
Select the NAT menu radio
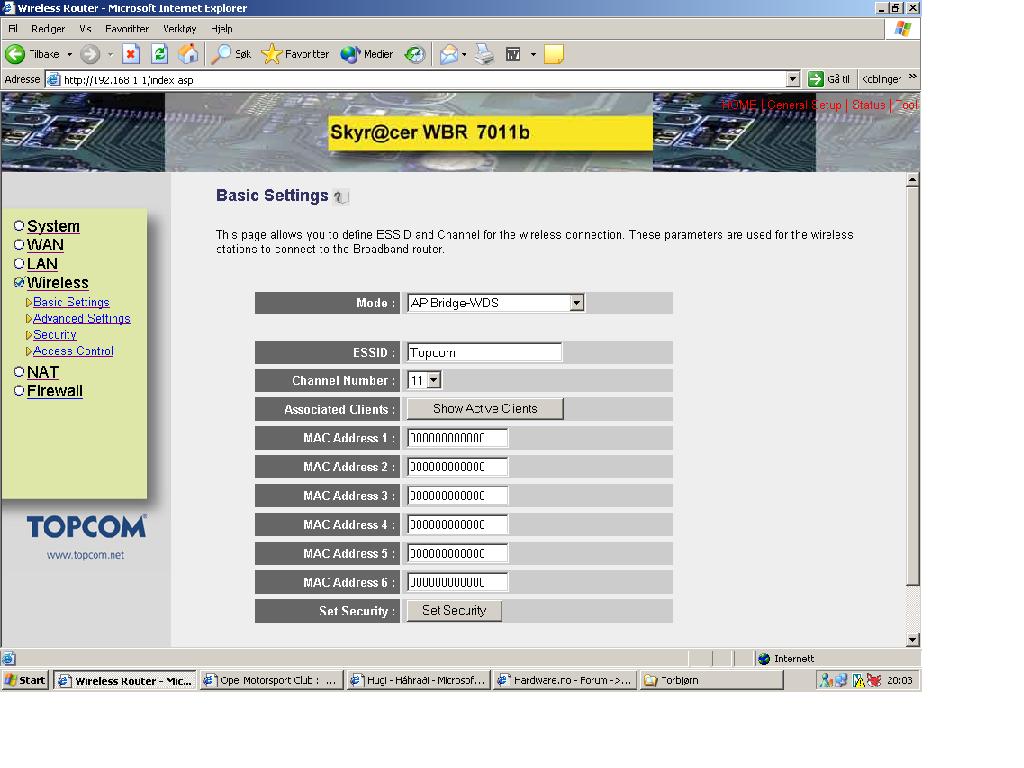click(19, 372)
